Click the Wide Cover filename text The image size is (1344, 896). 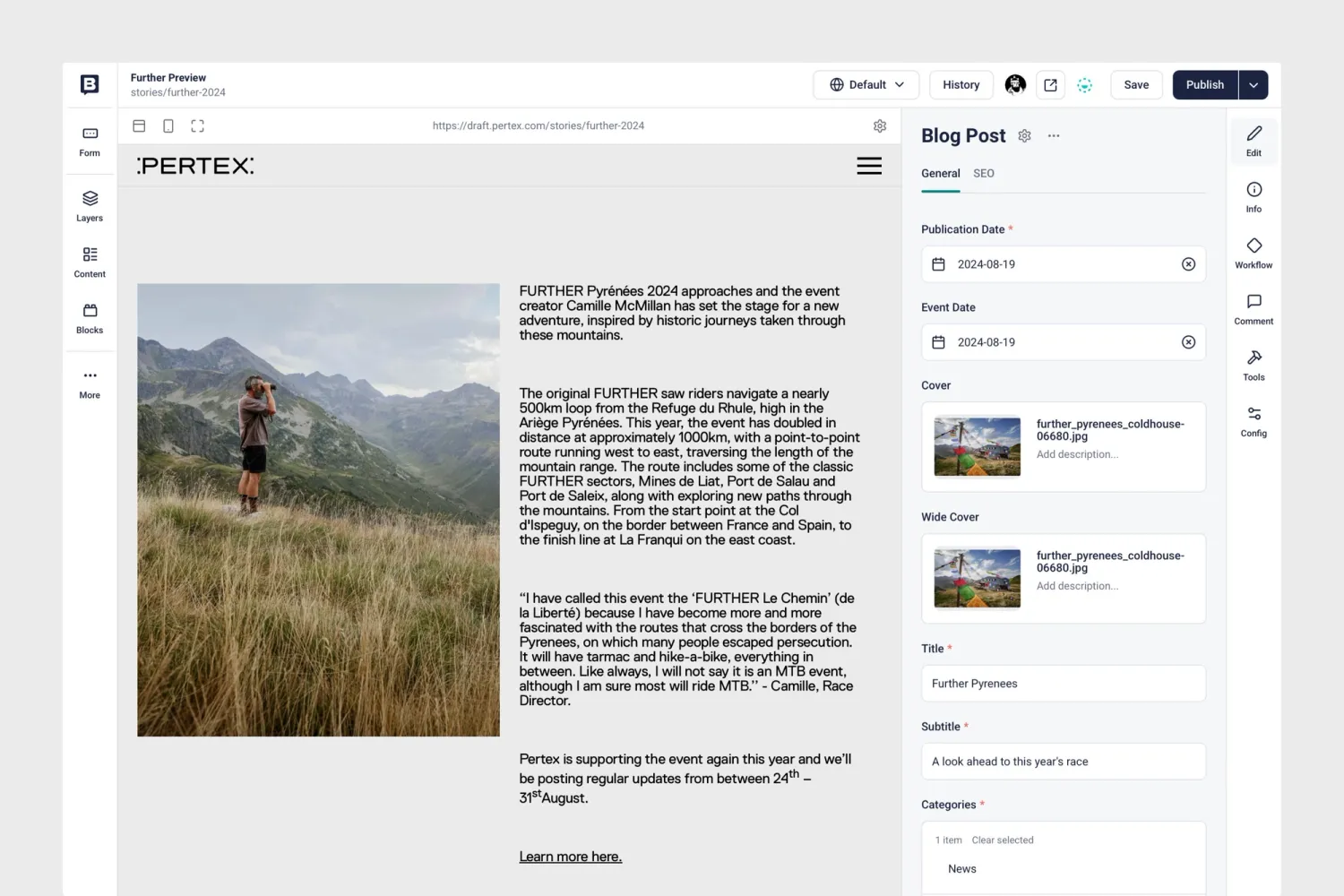coord(1110,562)
